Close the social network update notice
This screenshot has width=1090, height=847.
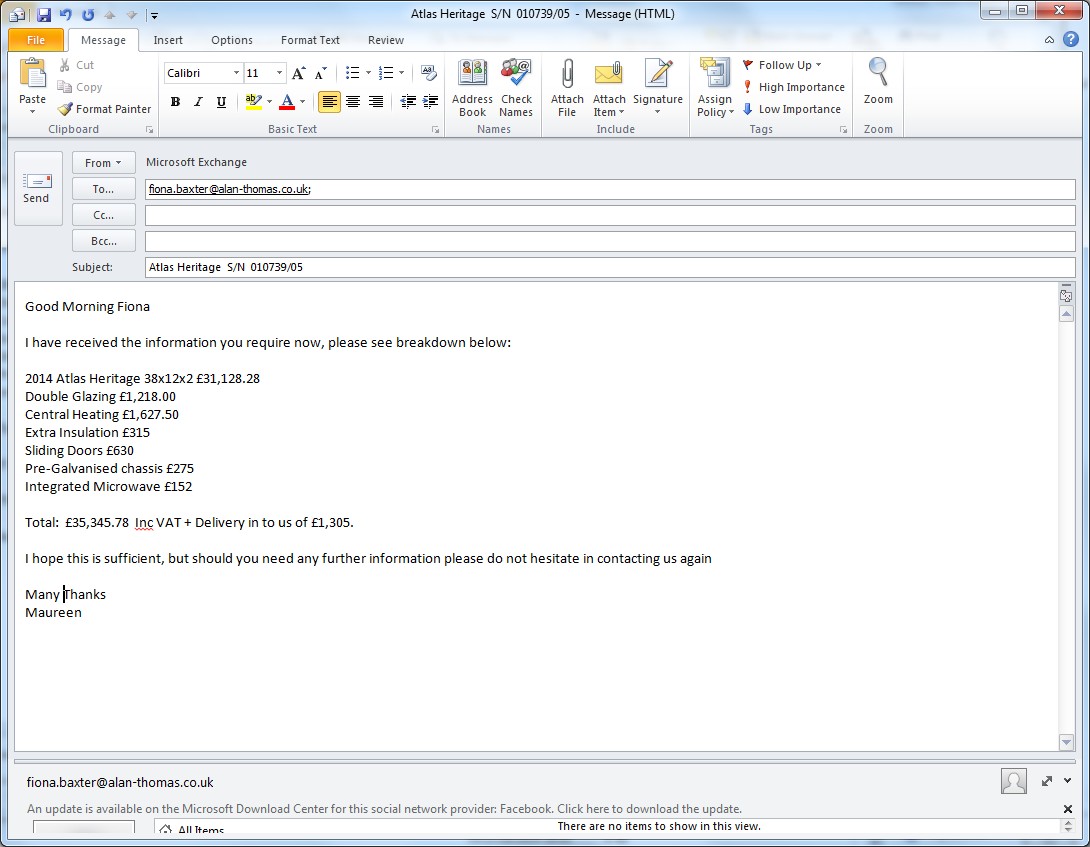(x=1068, y=809)
